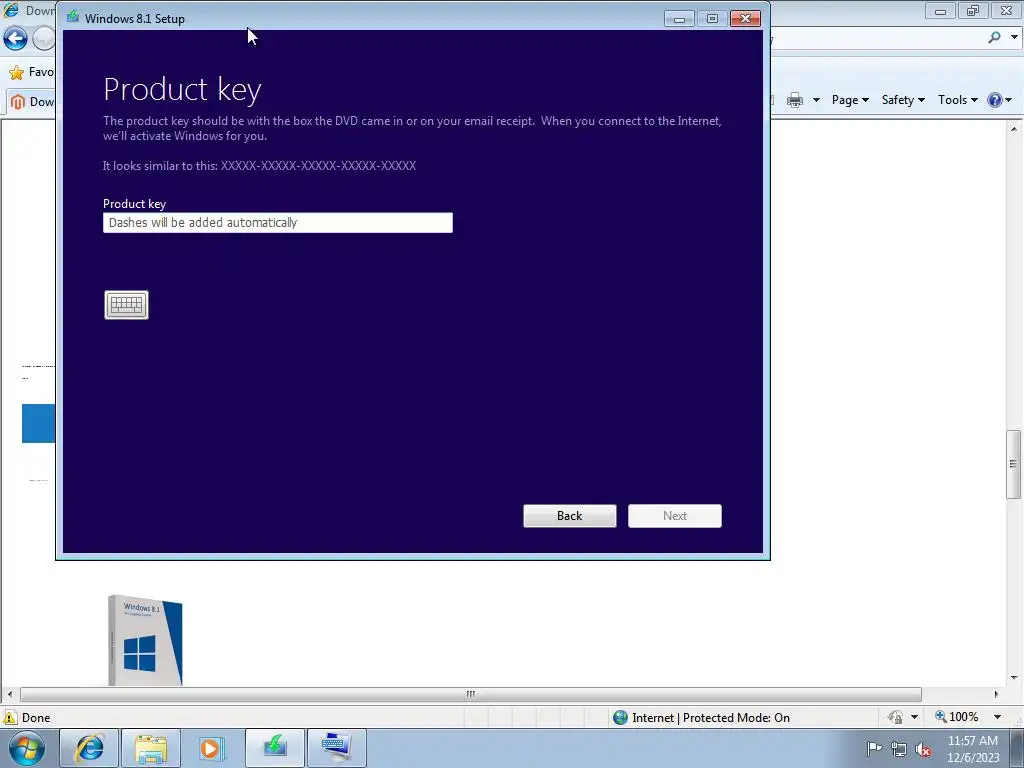The width and height of the screenshot is (1024, 768).
Task: Click the vertical scrollbar down arrow
Action: (x=1014, y=678)
